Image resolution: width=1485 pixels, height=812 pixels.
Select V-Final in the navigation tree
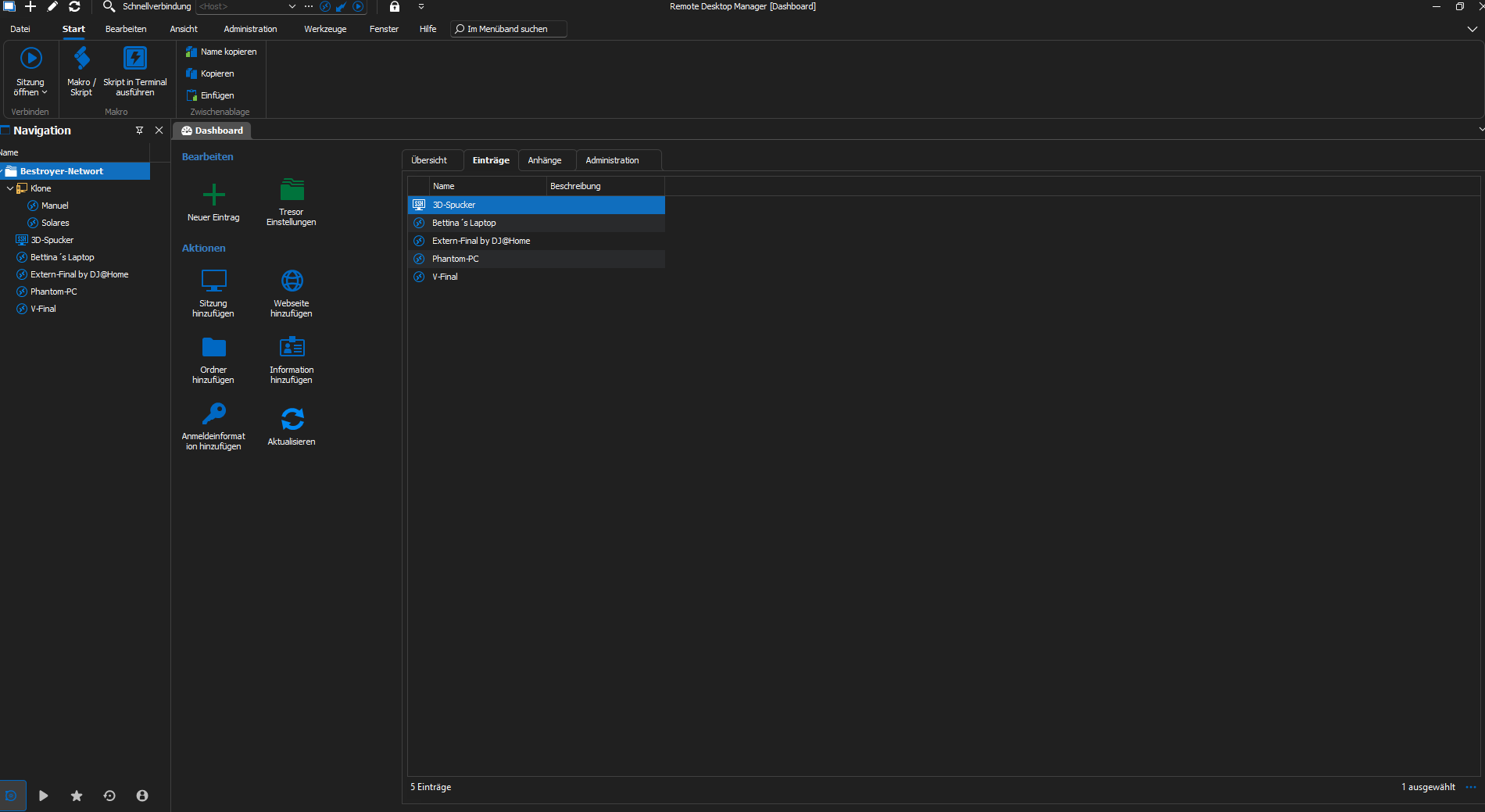coord(43,309)
